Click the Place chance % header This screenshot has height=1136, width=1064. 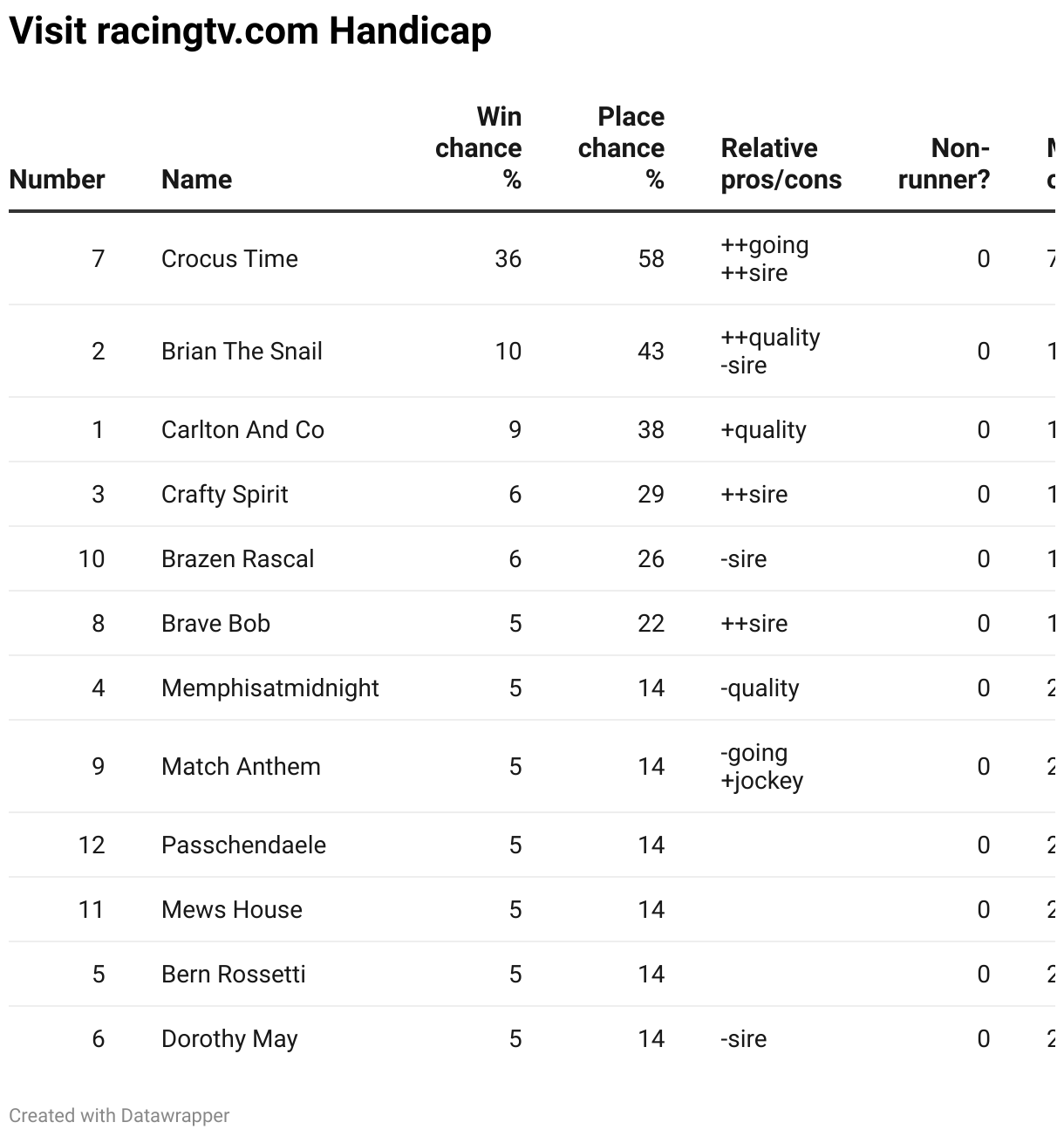point(621,148)
